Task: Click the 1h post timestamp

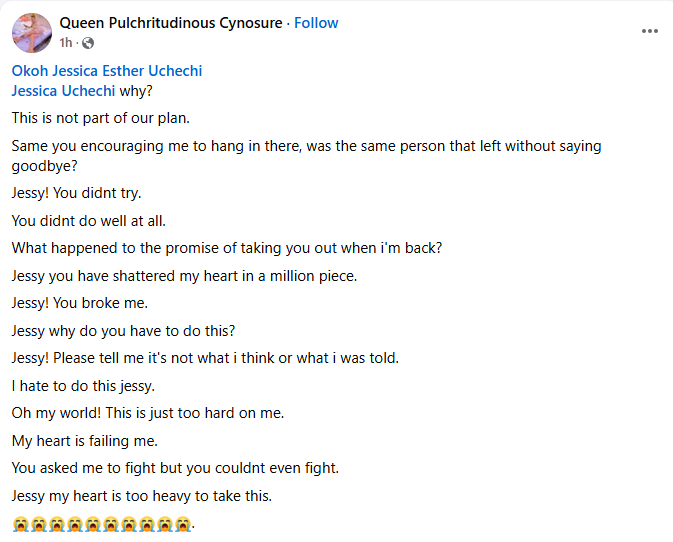Action: coord(66,43)
